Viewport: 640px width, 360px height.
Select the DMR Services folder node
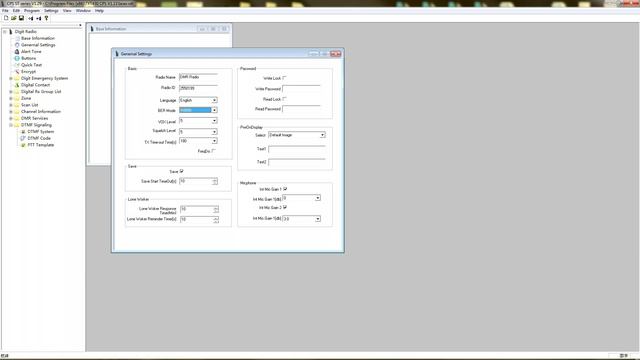click(34, 118)
